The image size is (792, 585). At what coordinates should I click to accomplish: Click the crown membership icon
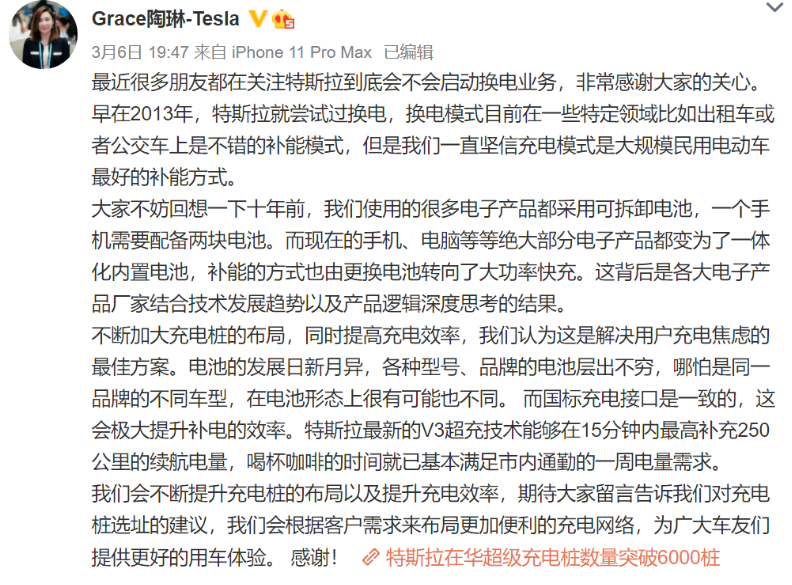click(283, 19)
